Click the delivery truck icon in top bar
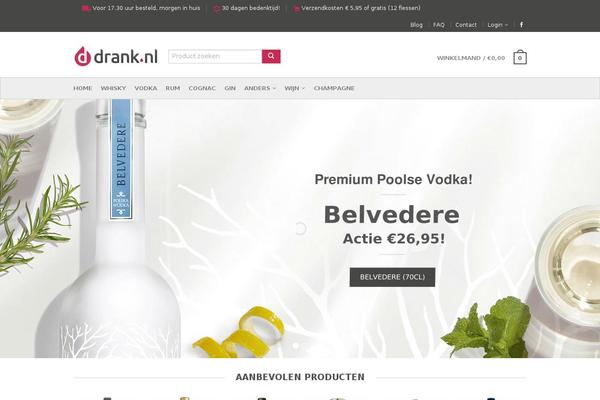 point(85,8)
